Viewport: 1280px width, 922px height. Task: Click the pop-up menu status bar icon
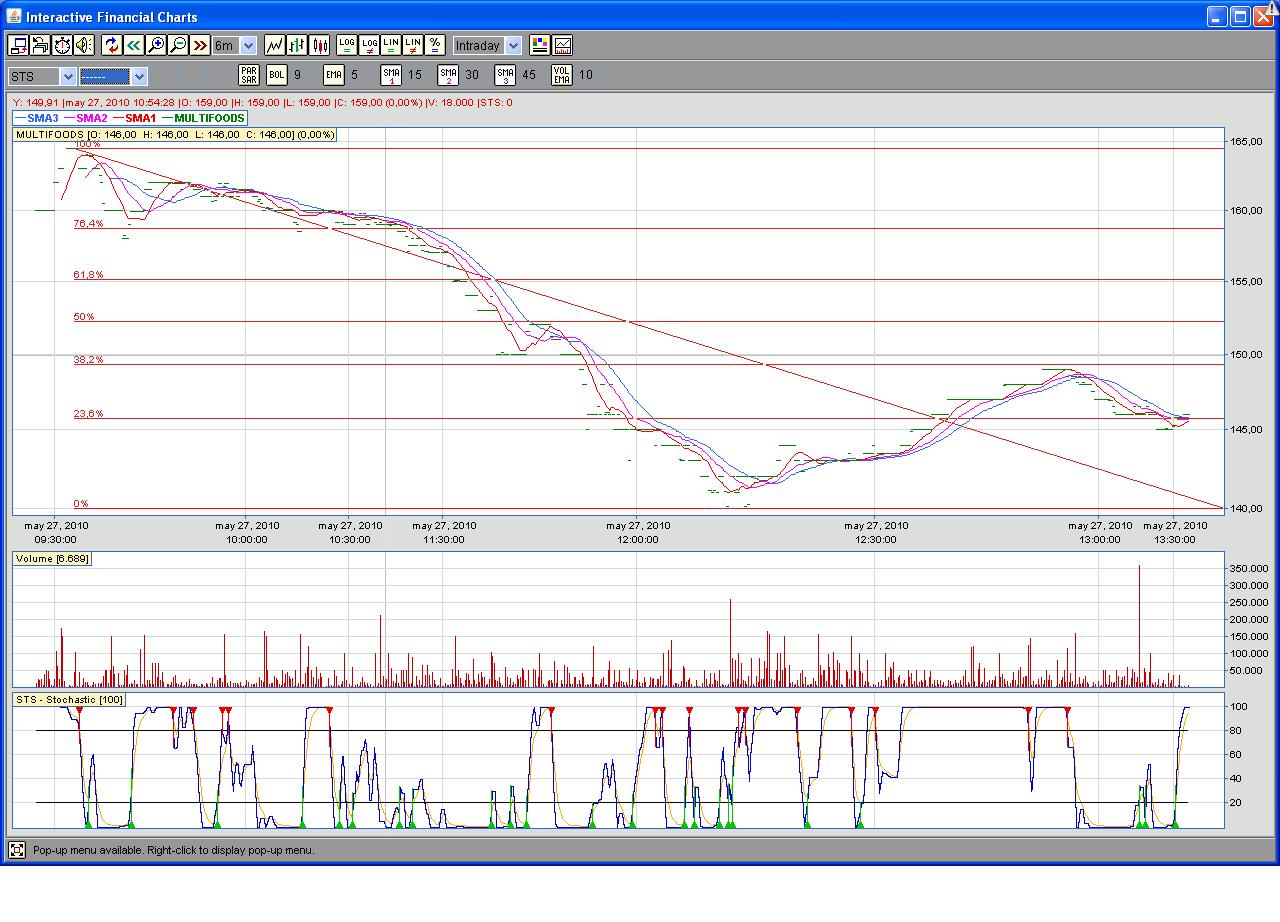tap(17, 850)
